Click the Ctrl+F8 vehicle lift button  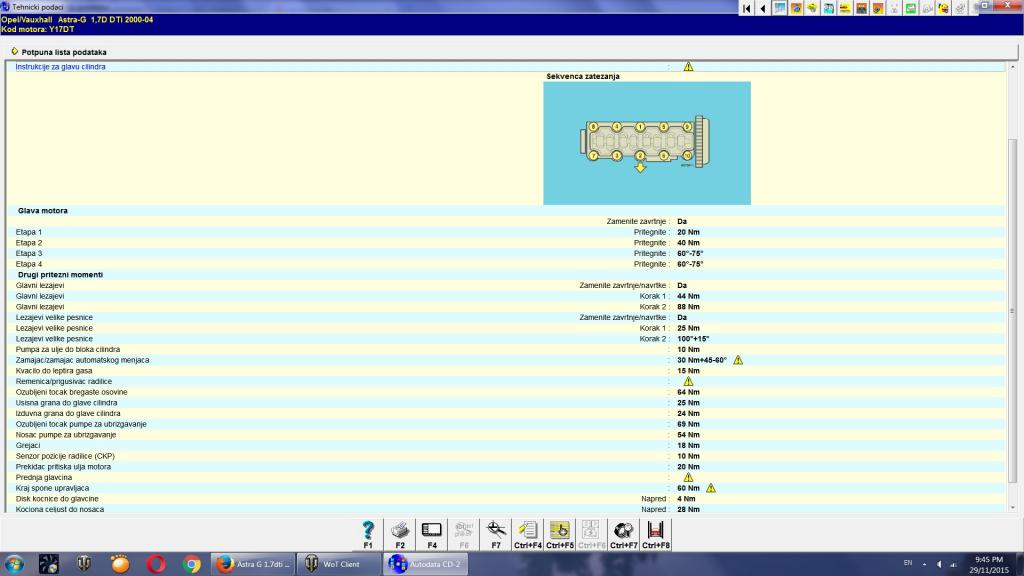tap(656, 534)
